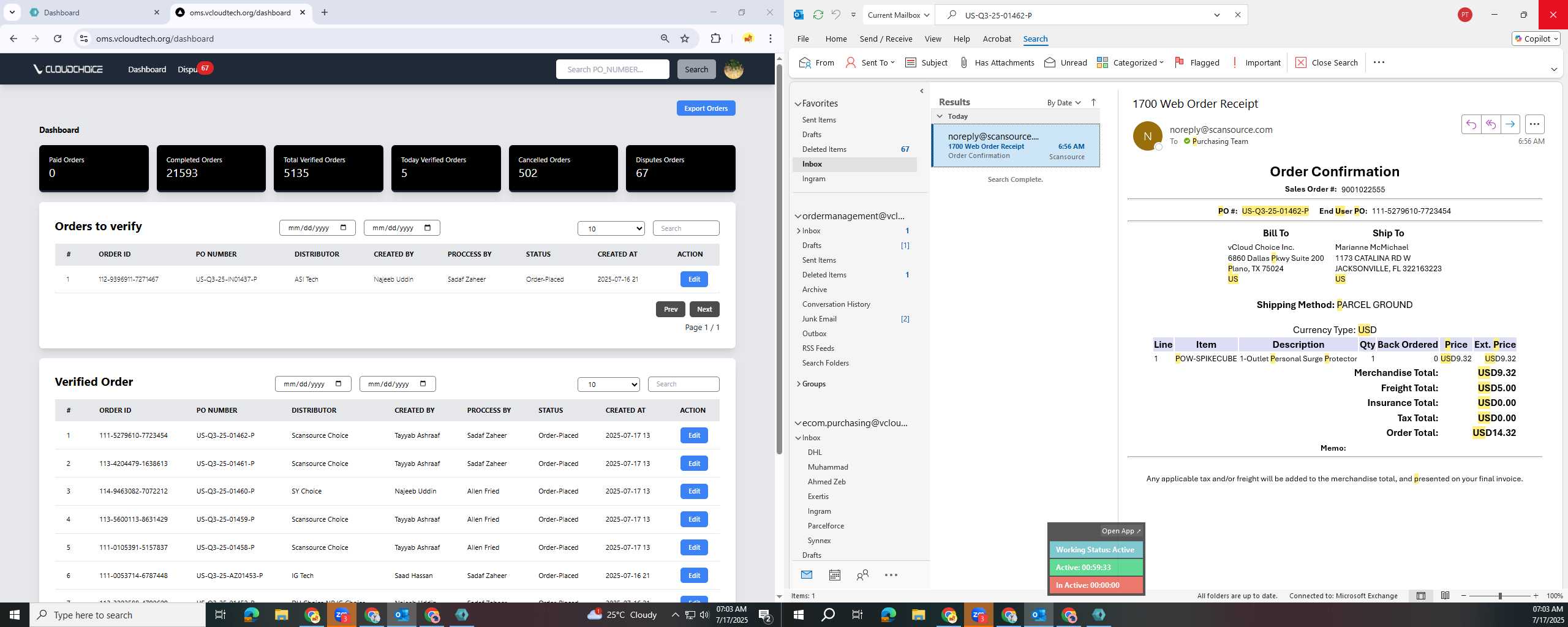The height and width of the screenshot is (627, 1568).
Task: Open more actions ellipsis on email header
Action: pos(1534,124)
